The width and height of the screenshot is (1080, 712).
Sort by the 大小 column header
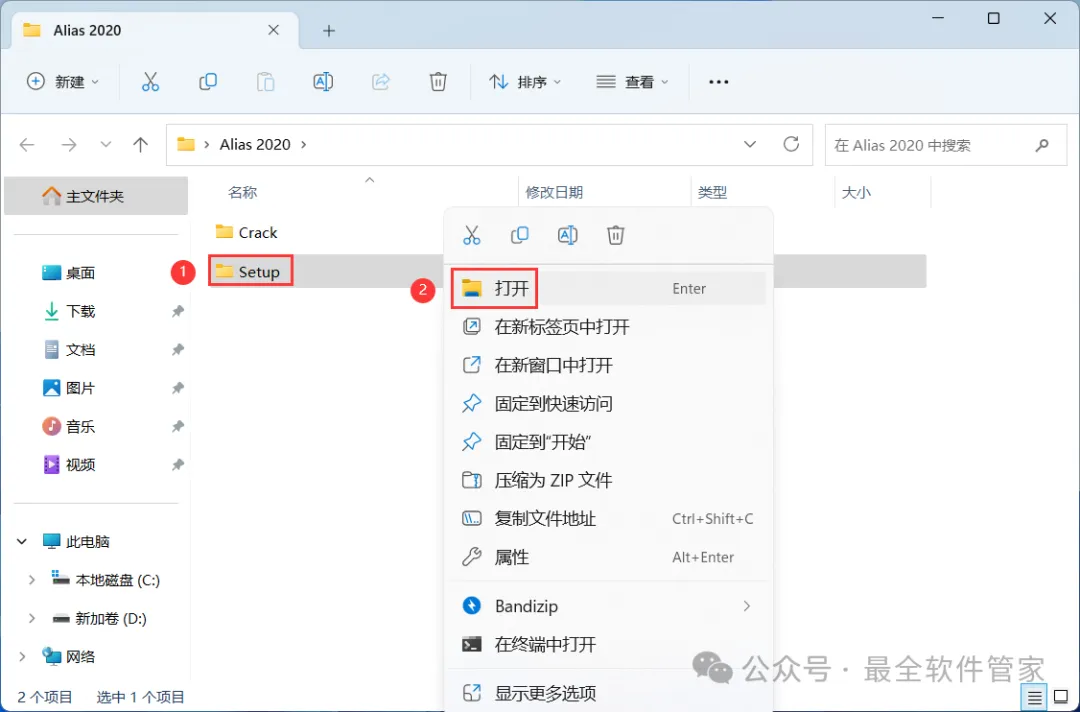(856, 193)
